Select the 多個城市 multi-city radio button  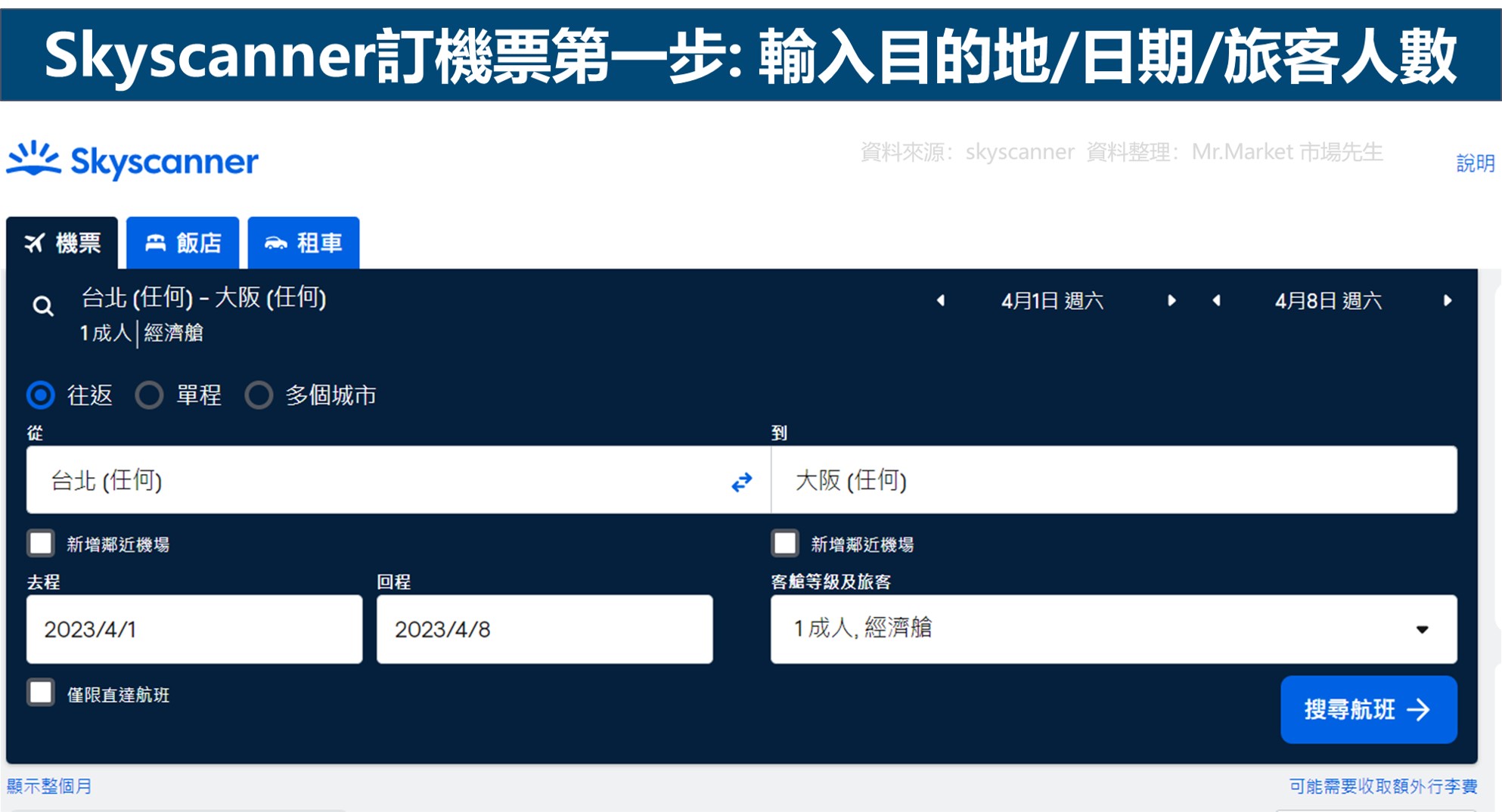259,395
